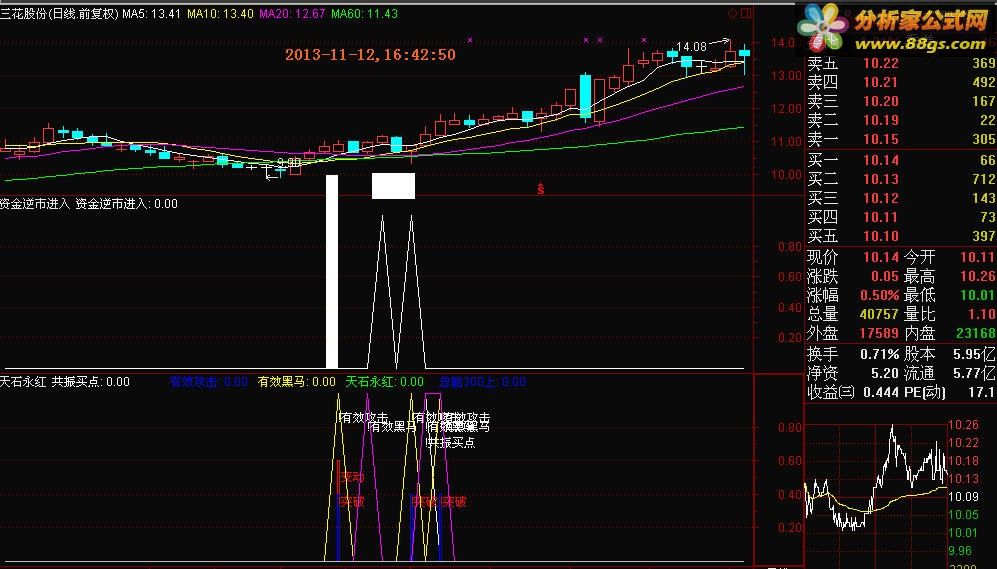The height and width of the screenshot is (569, 997).
Task: Click the 量比 value 1.10
Action: click(982, 314)
